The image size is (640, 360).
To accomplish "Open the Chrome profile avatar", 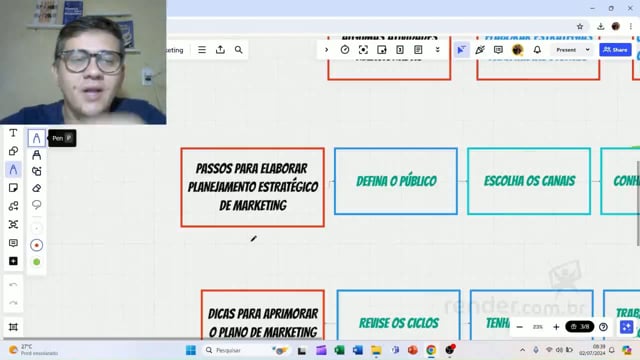I will pyautogui.click(x=616, y=27).
